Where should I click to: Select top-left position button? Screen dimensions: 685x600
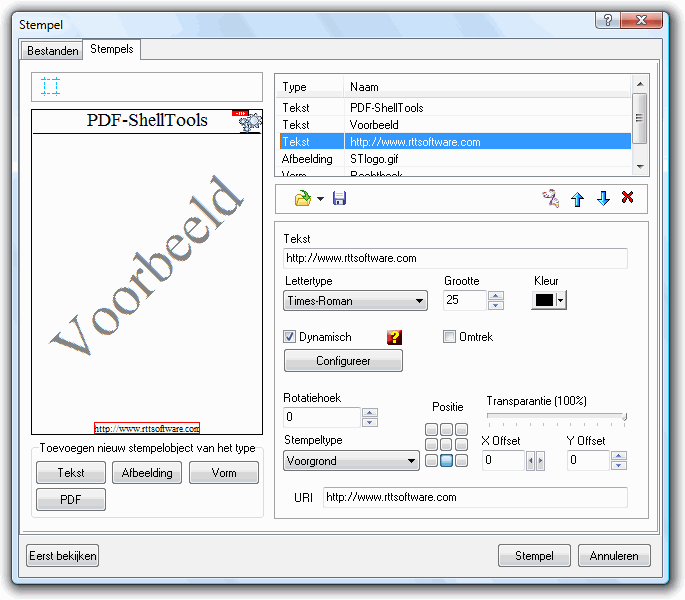[x=431, y=430]
